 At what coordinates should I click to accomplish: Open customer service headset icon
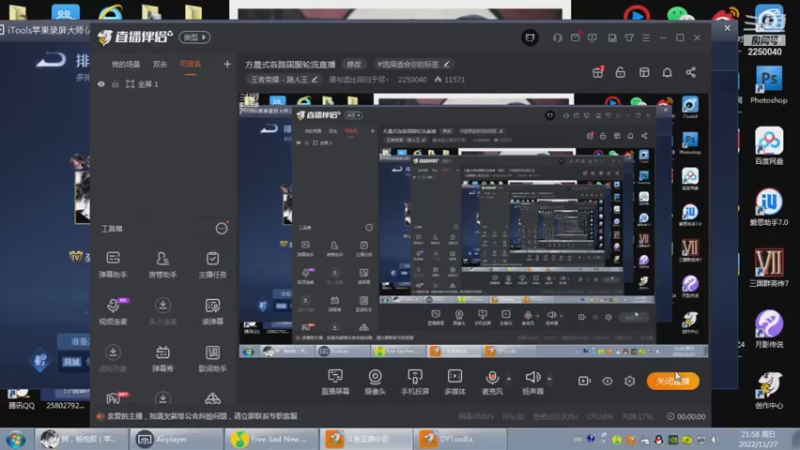point(557,38)
